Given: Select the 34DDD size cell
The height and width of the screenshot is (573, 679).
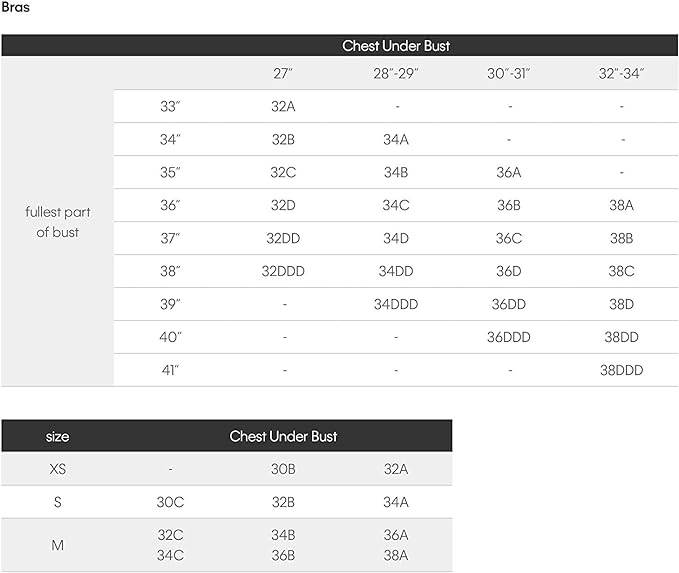Looking at the screenshot, I should [396, 304].
